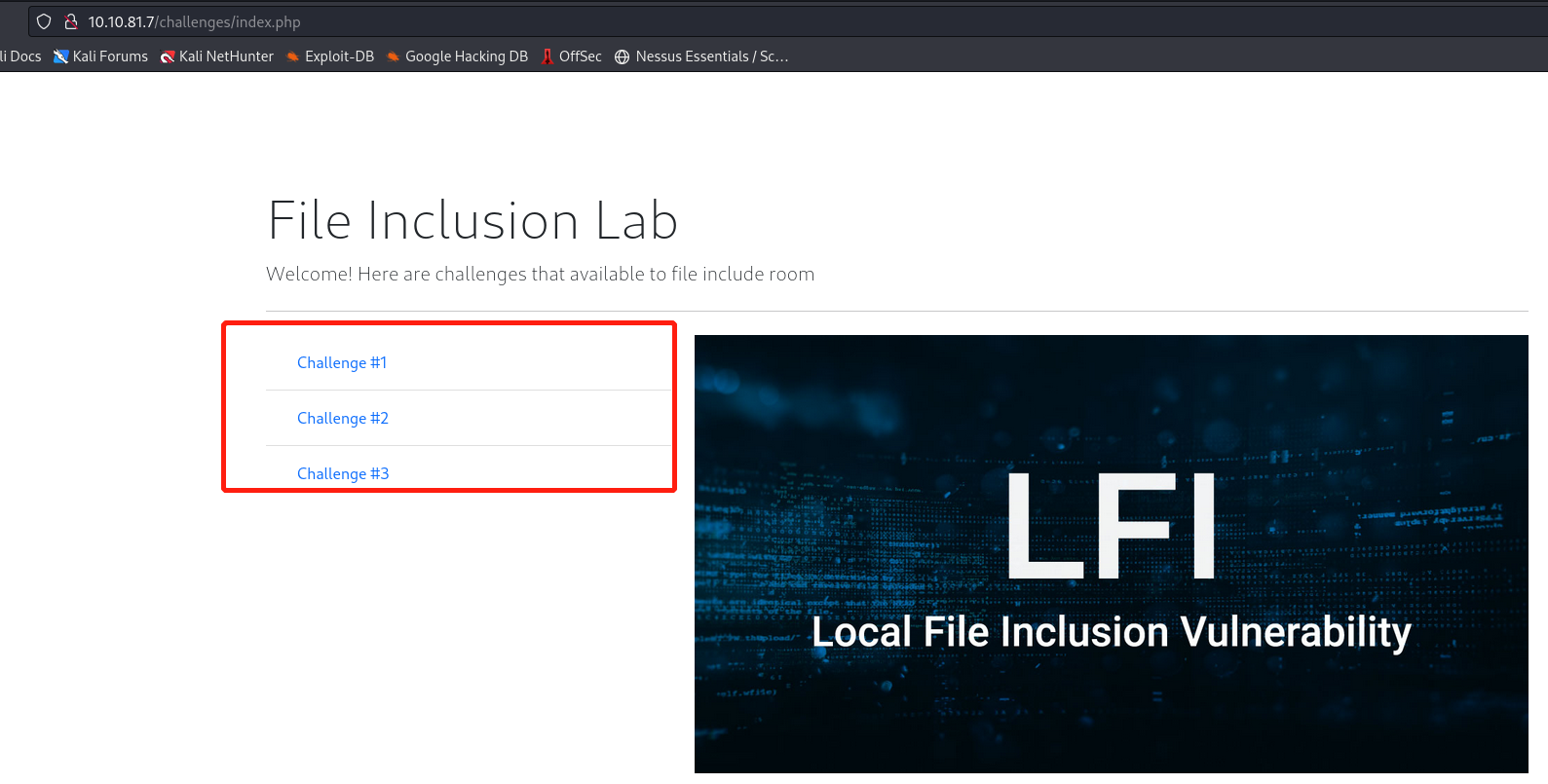
Task: Click the insecure connection padlock icon
Action: (x=70, y=21)
